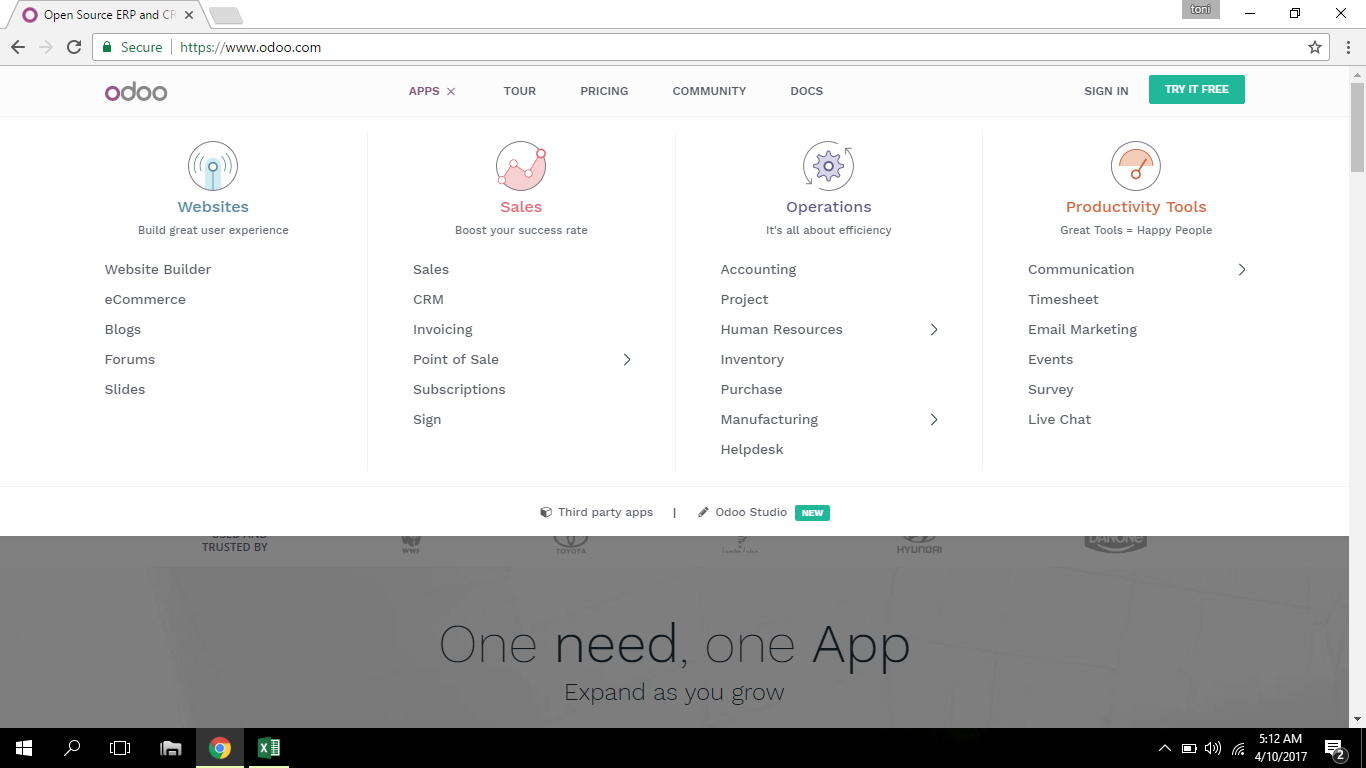1366x768 pixels.
Task: Click the volume speaker tray icon
Action: click(x=1213, y=748)
